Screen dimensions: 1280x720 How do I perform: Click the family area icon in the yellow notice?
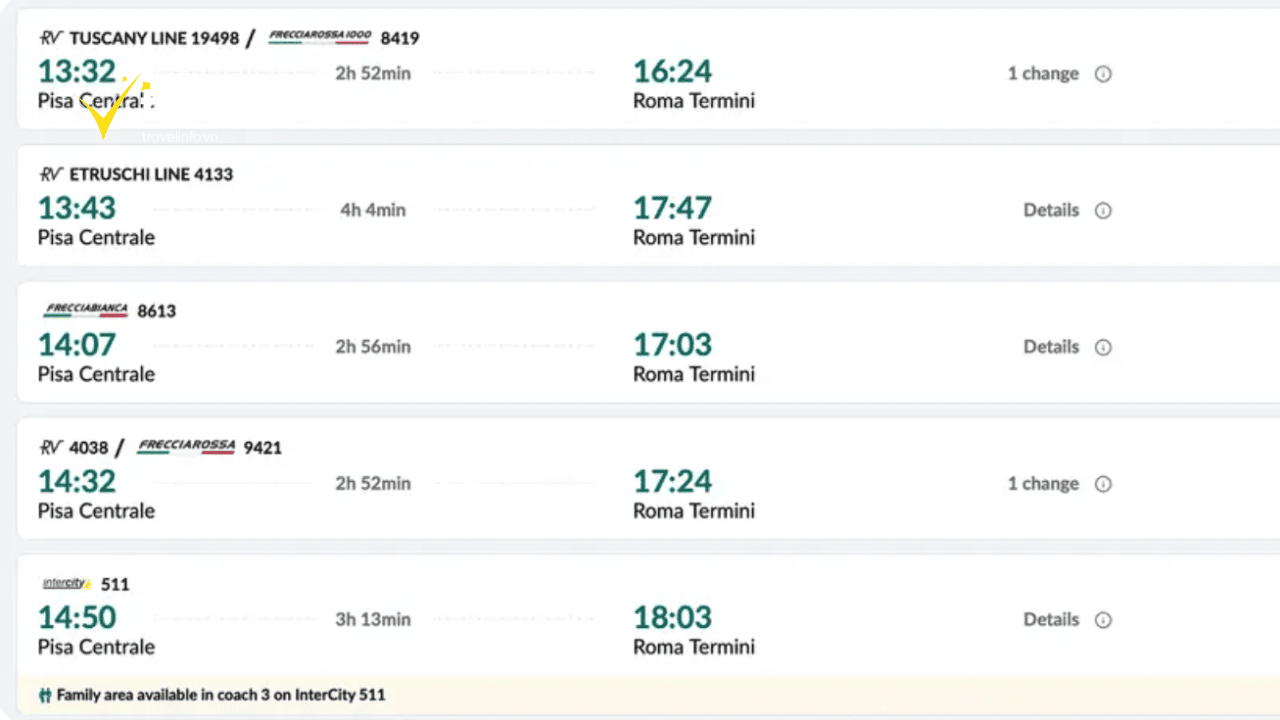[x=45, y=695]
